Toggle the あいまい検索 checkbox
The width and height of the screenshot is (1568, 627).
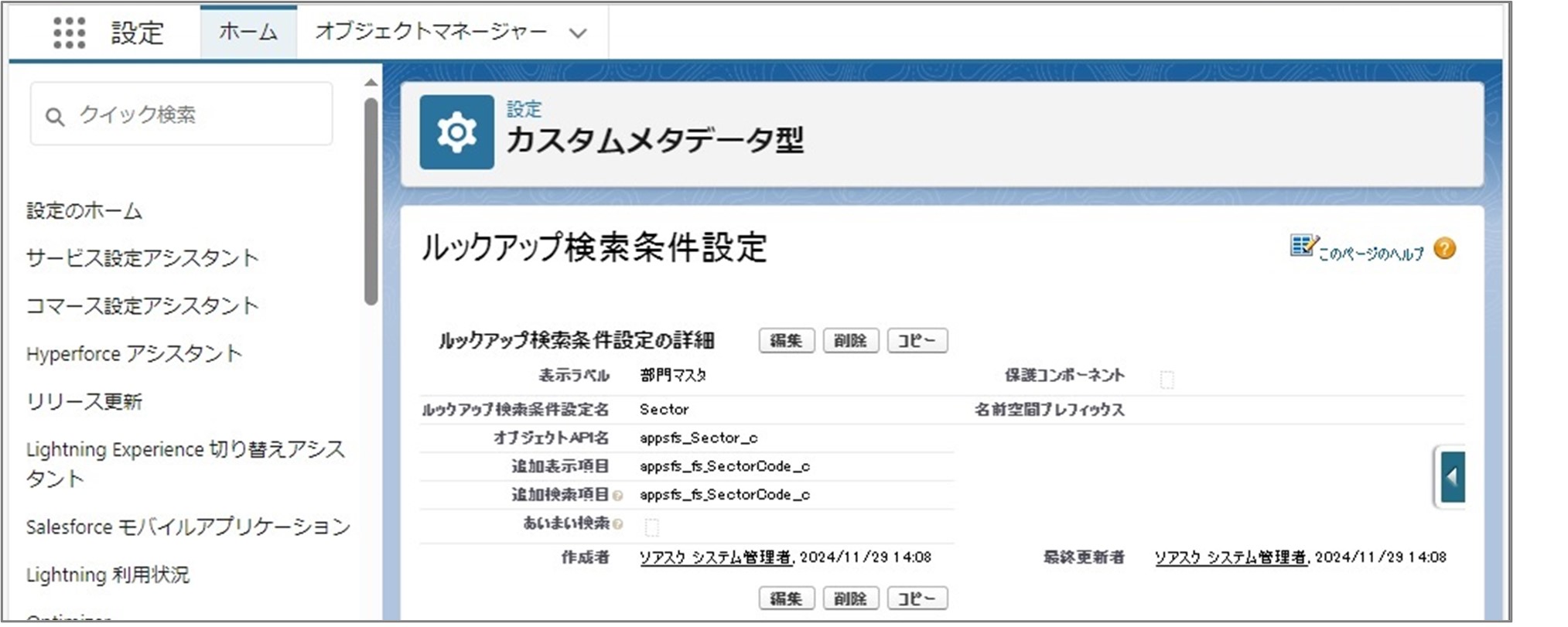651,527
